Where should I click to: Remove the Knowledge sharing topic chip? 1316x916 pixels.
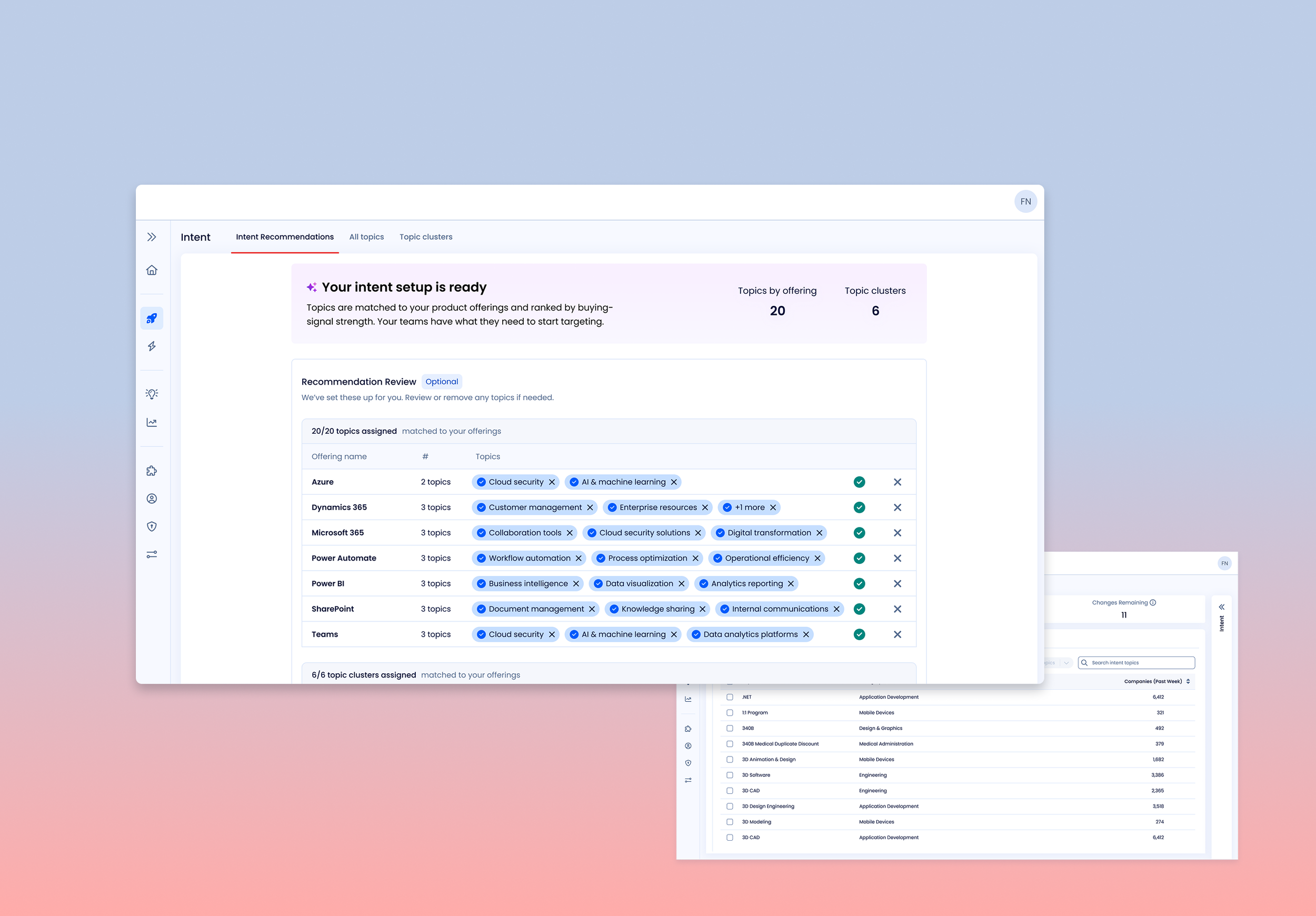click(x=702, y=609)
